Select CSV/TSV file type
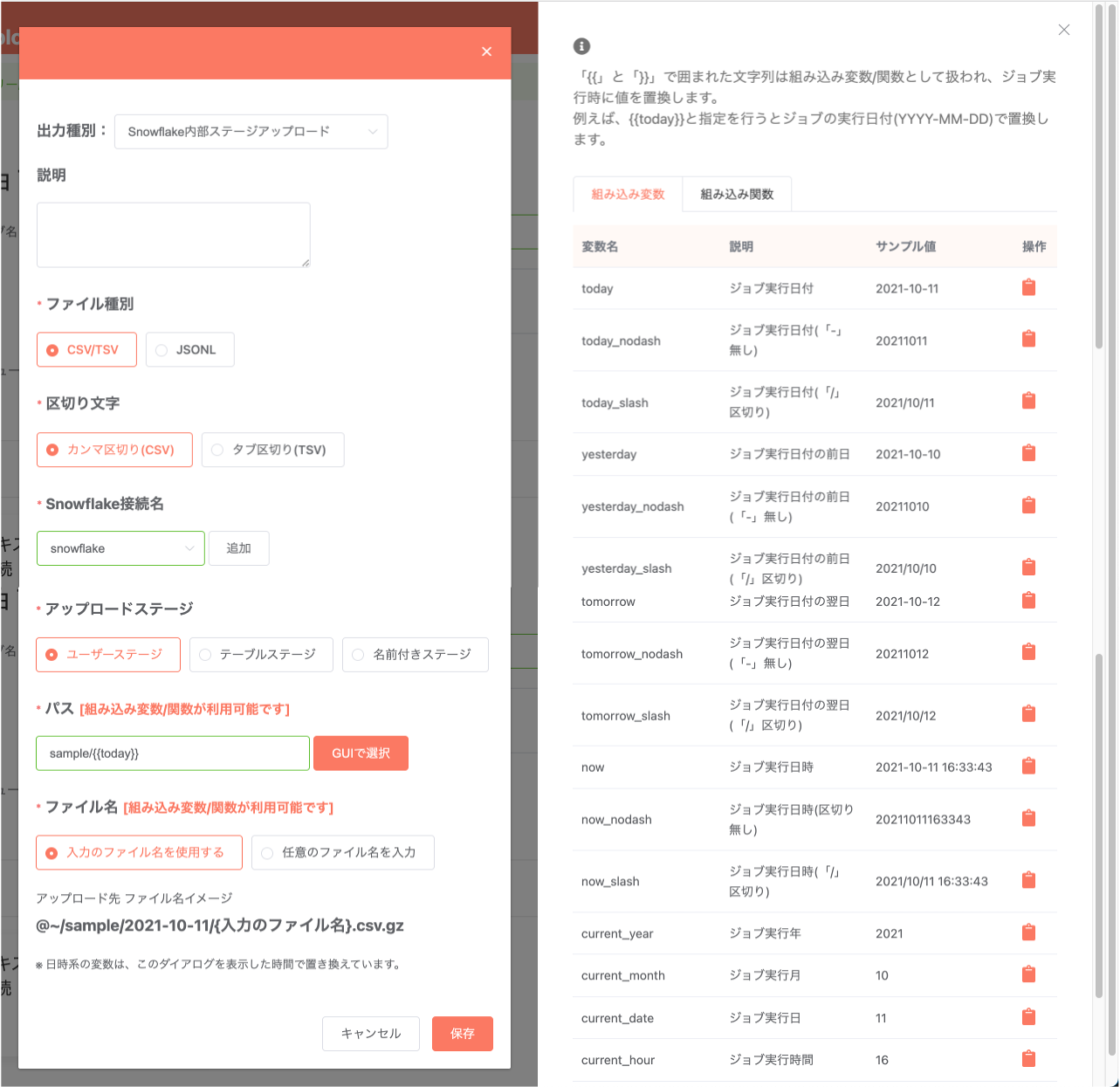The width and height of the screenshot is (1120, 1087). [86, 349]
